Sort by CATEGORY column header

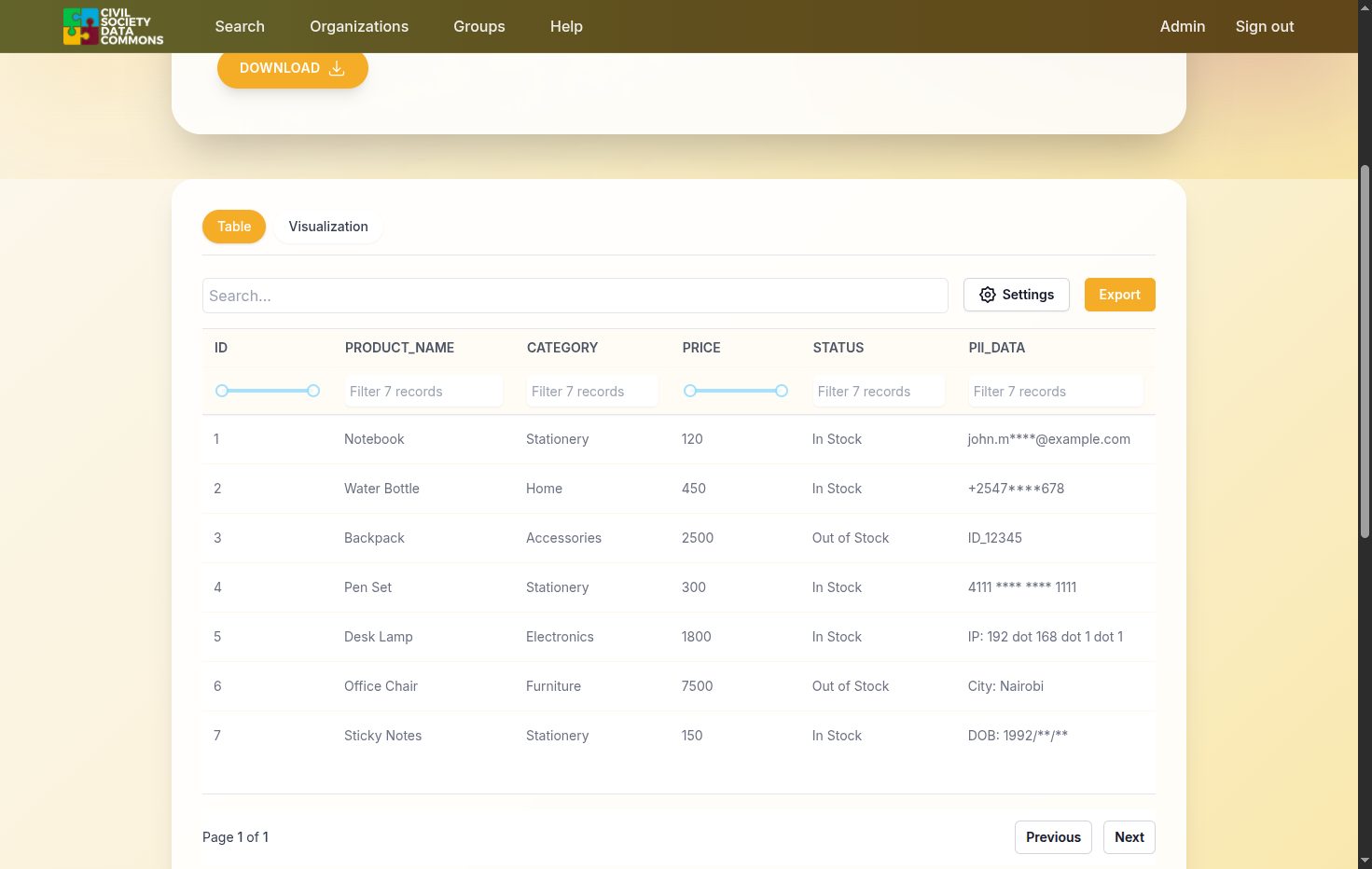[562, 348]
